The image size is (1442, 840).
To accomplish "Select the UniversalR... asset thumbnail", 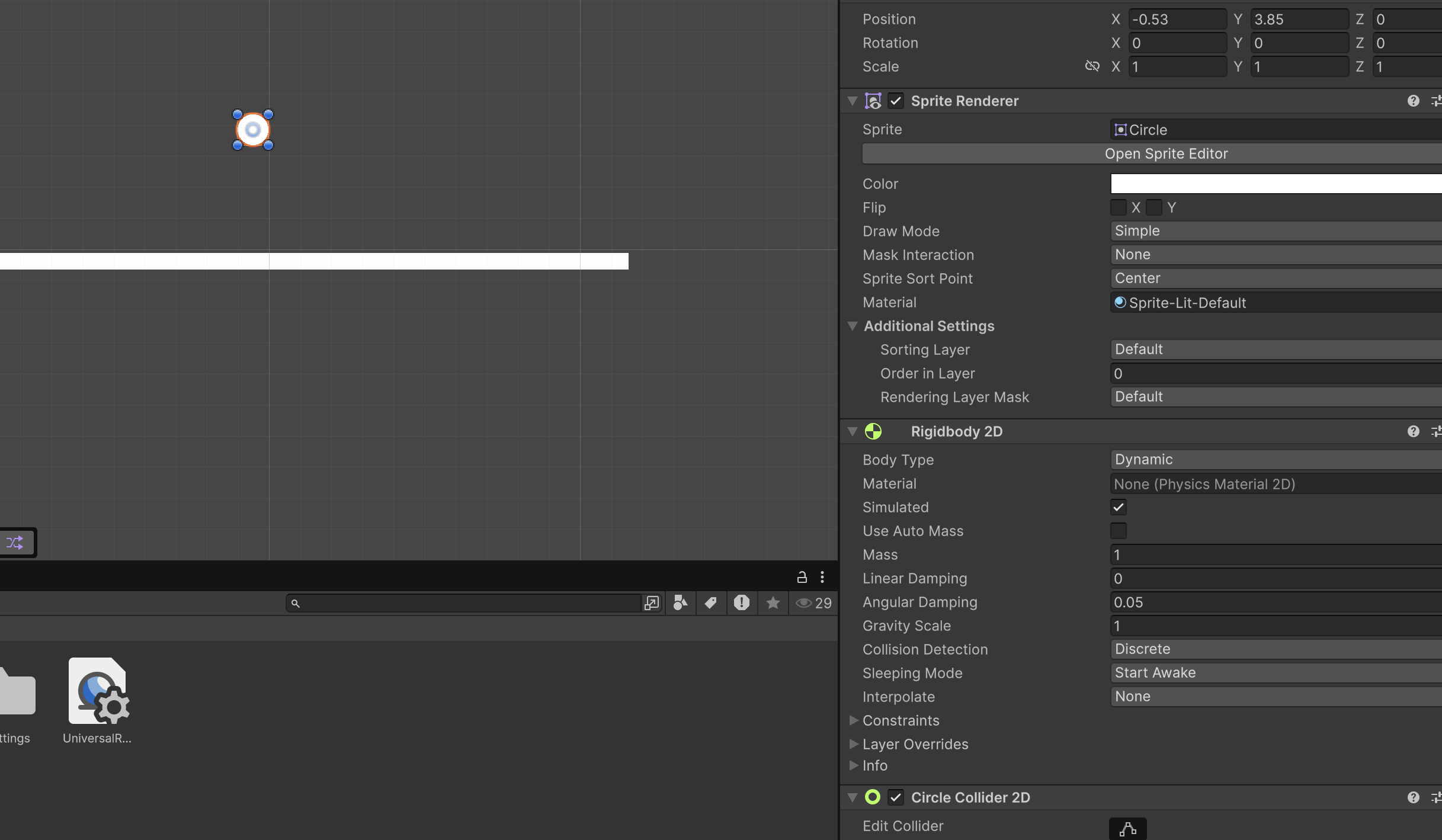I will pyautogui.click(x=97, y=692).
